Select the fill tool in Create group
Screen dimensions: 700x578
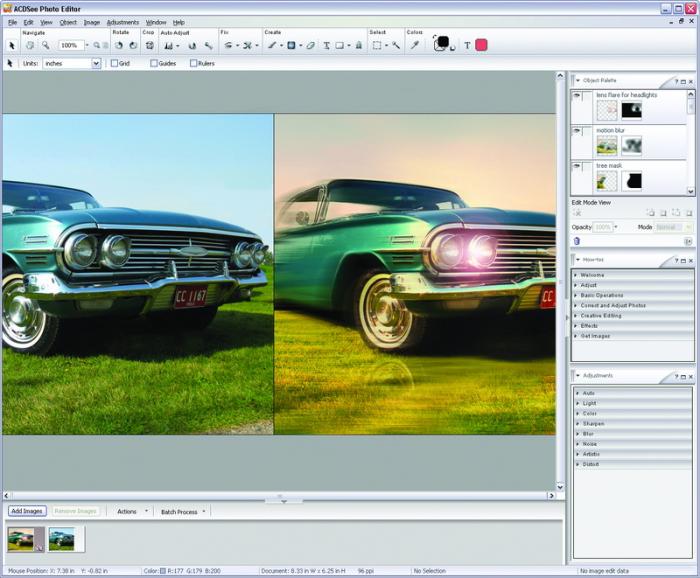point(292,46)
